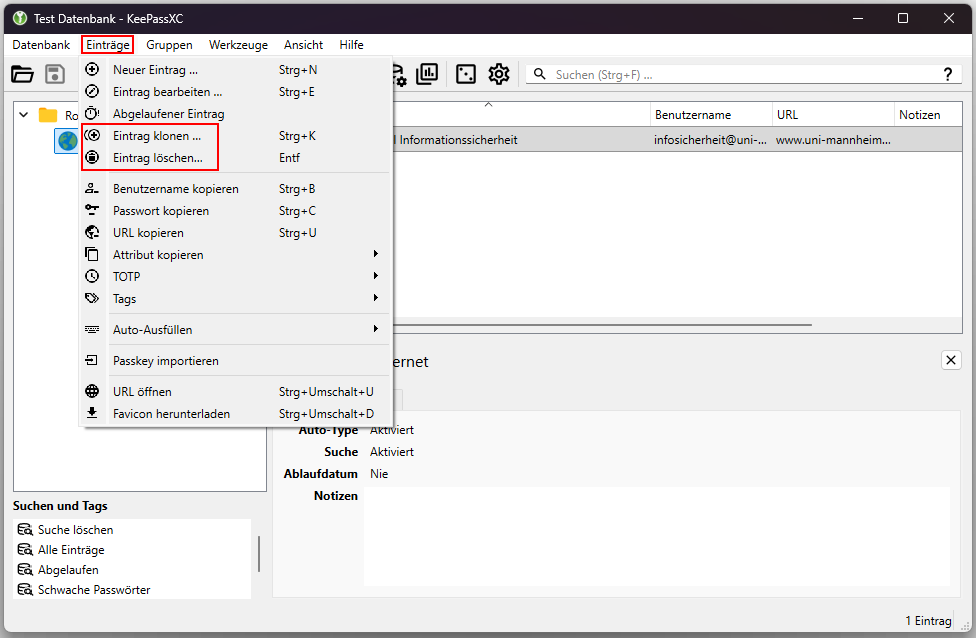Expand the Attribut kopieren submenu
976x638 pixels.
coord(375,254)
